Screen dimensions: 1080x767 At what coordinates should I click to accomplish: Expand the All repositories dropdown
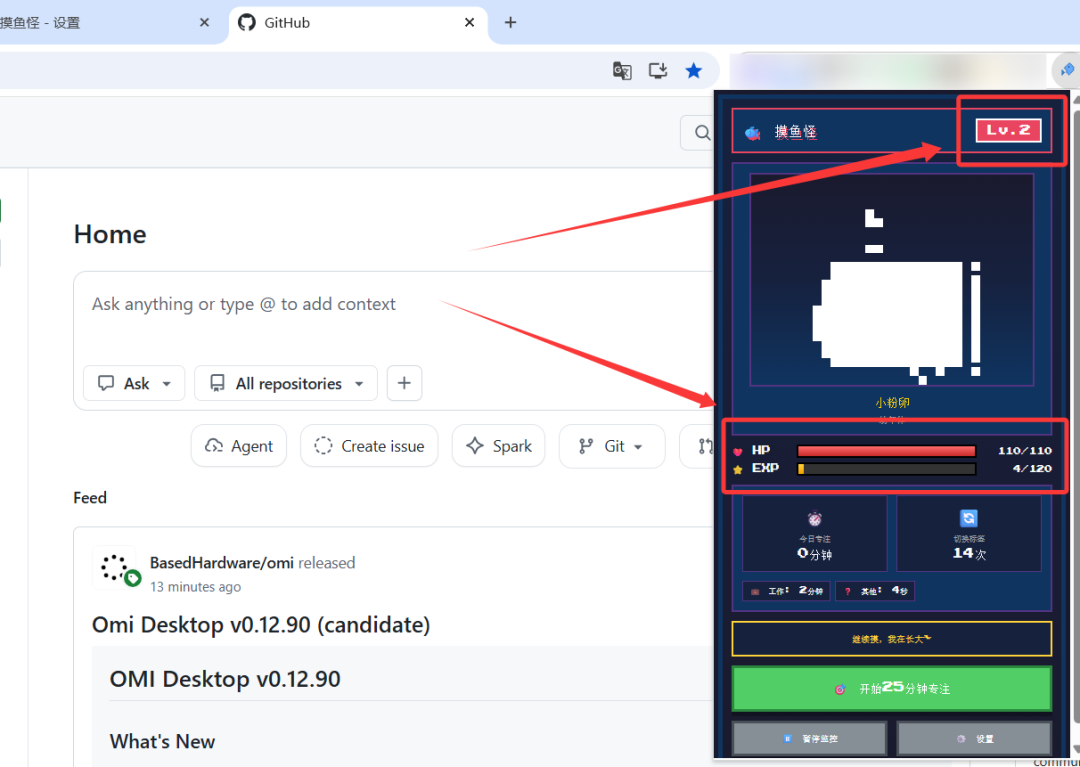286,383
